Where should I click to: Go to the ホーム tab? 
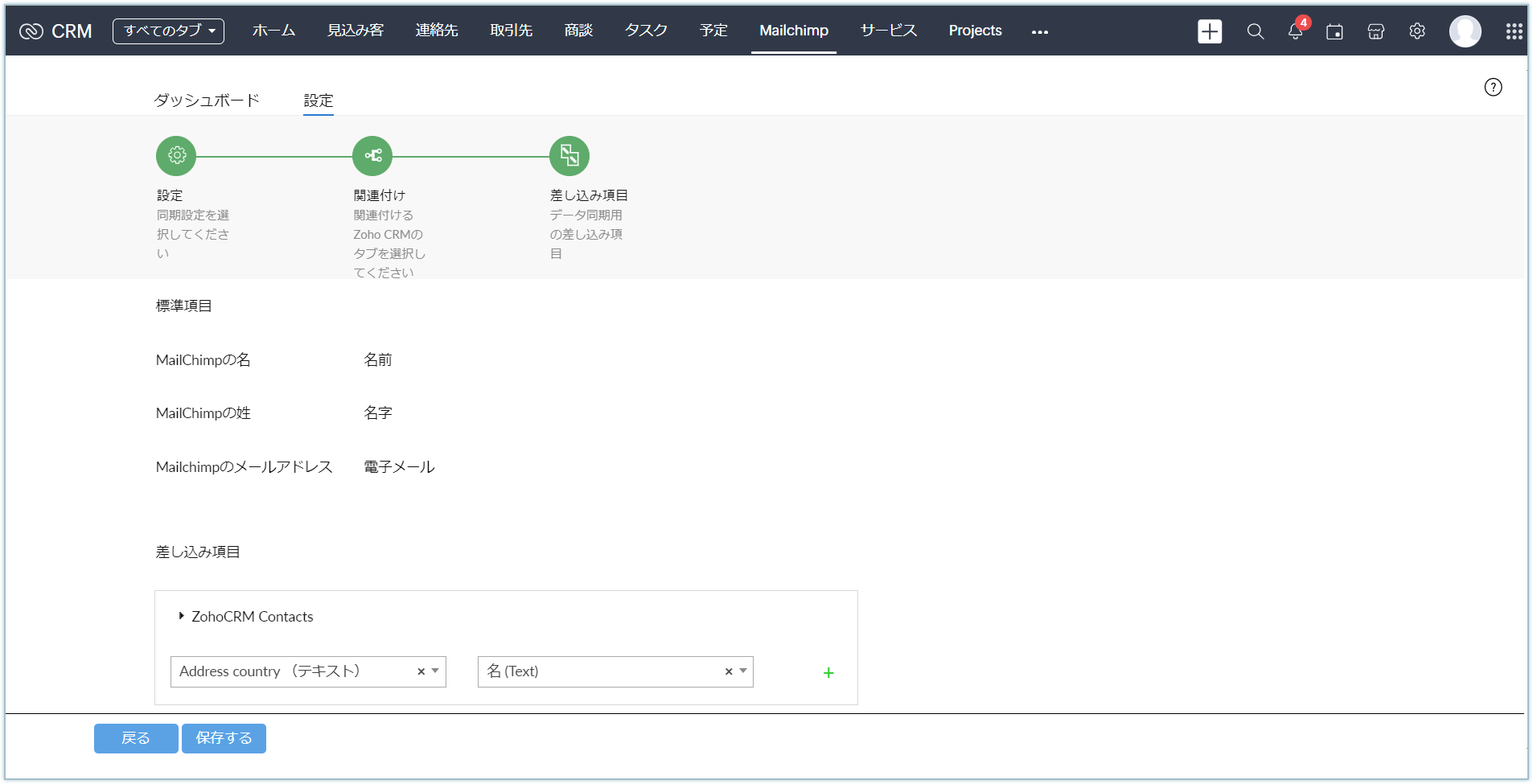click(x=274, y=31)
